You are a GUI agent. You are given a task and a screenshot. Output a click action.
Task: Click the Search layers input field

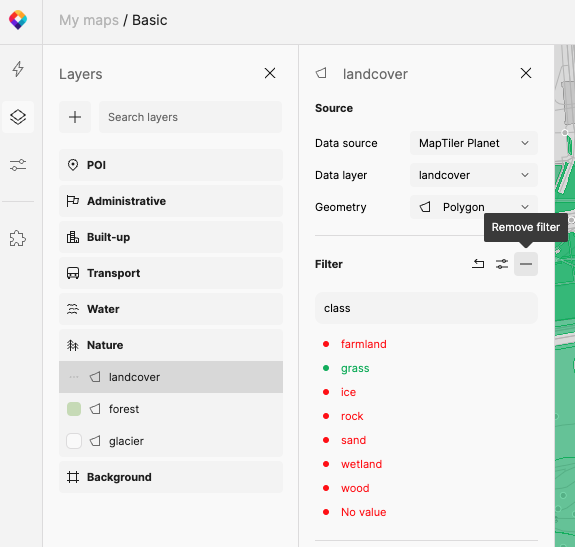(x=191, y=117)
